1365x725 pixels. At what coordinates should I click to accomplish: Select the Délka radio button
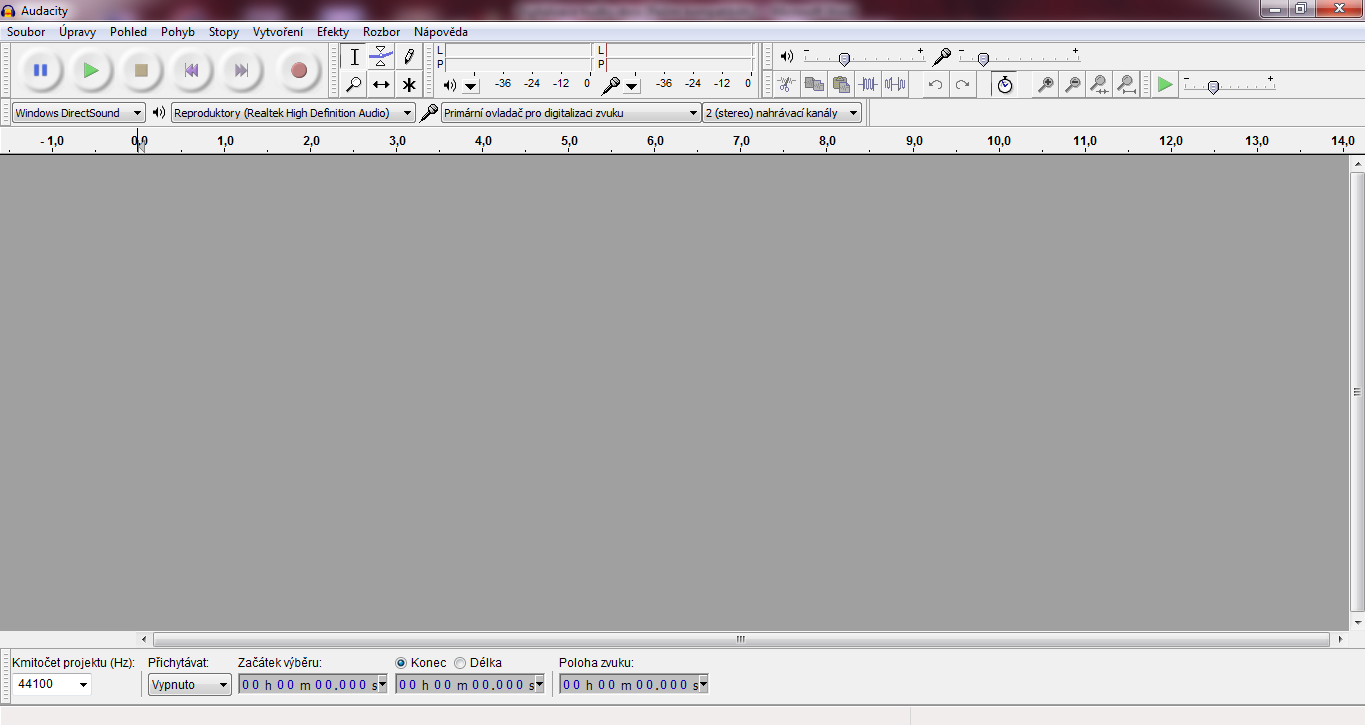[x=460, y=662]
